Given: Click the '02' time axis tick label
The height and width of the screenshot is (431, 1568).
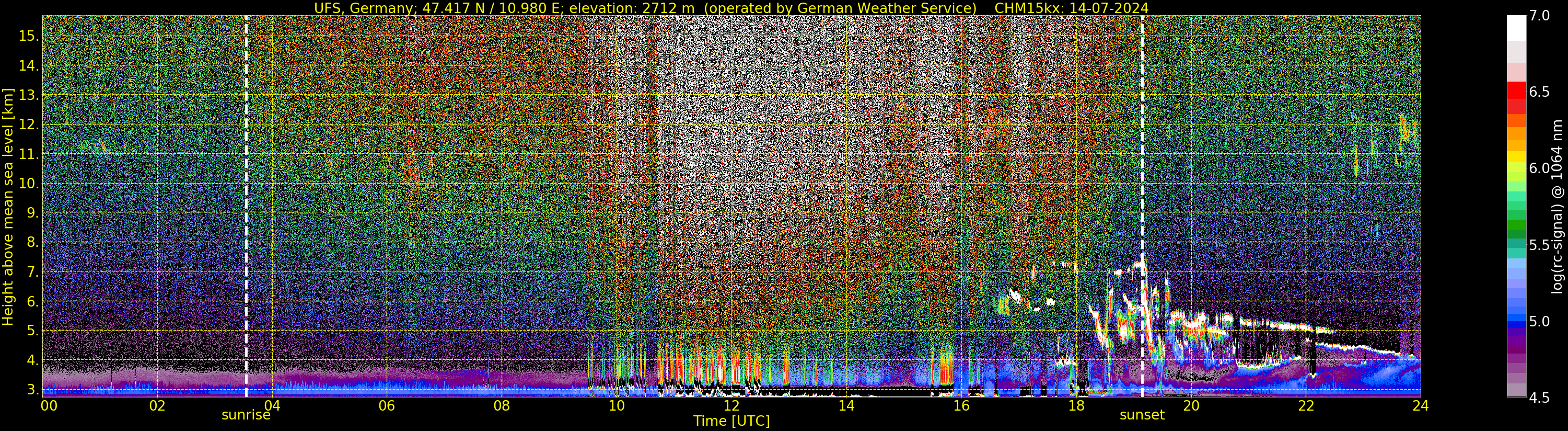Looking at the screenshot, I should click(x=157, y=405).
